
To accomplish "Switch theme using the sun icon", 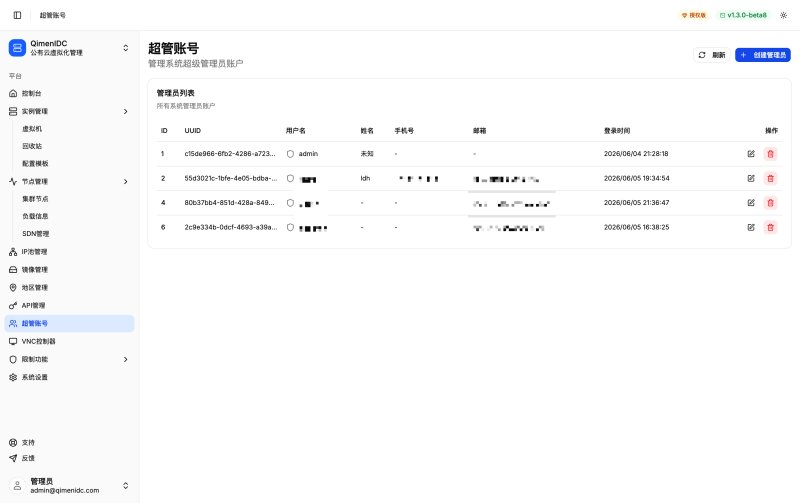I will [784, 15].
